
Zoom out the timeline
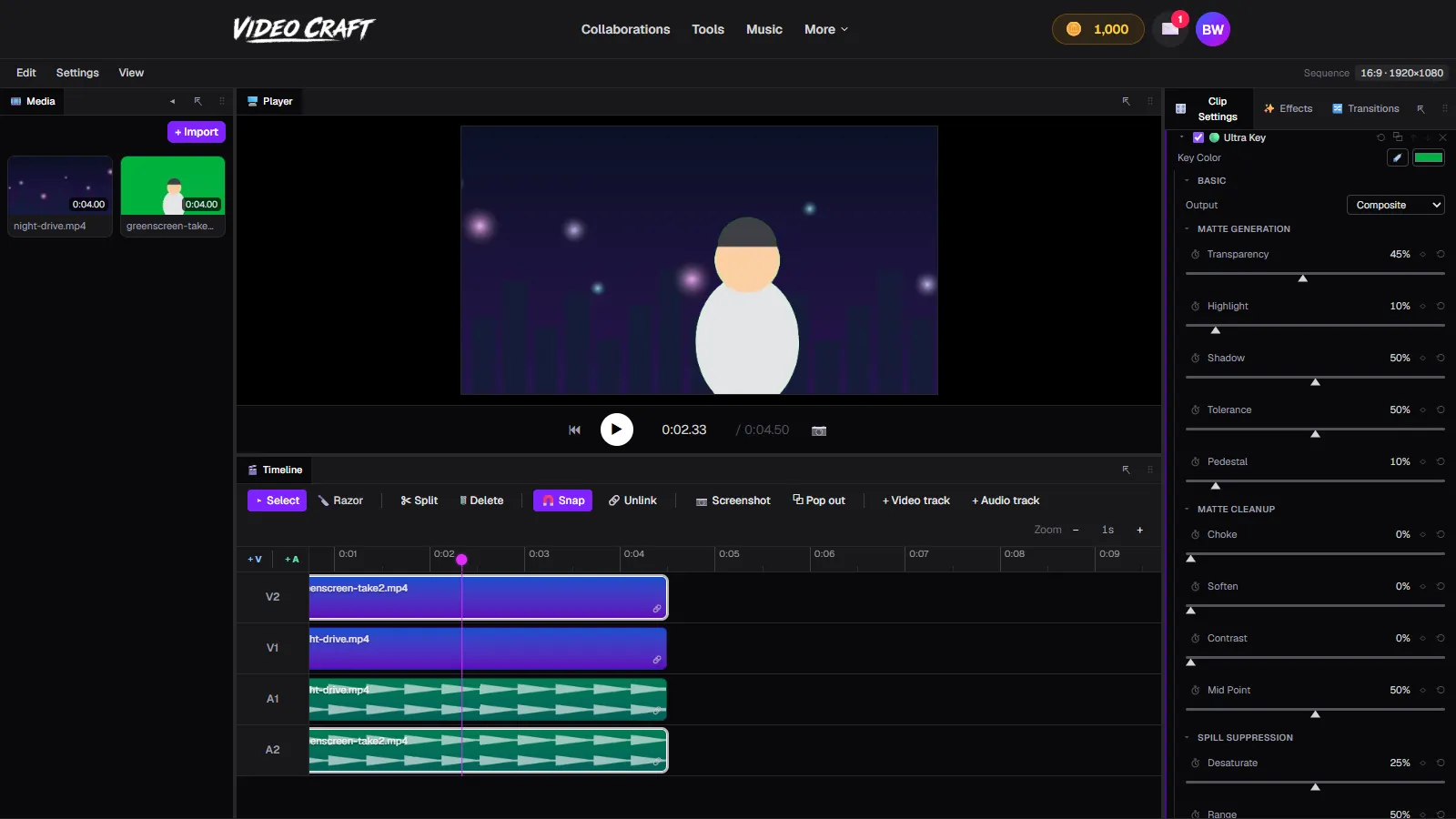tap(1076, 530)
